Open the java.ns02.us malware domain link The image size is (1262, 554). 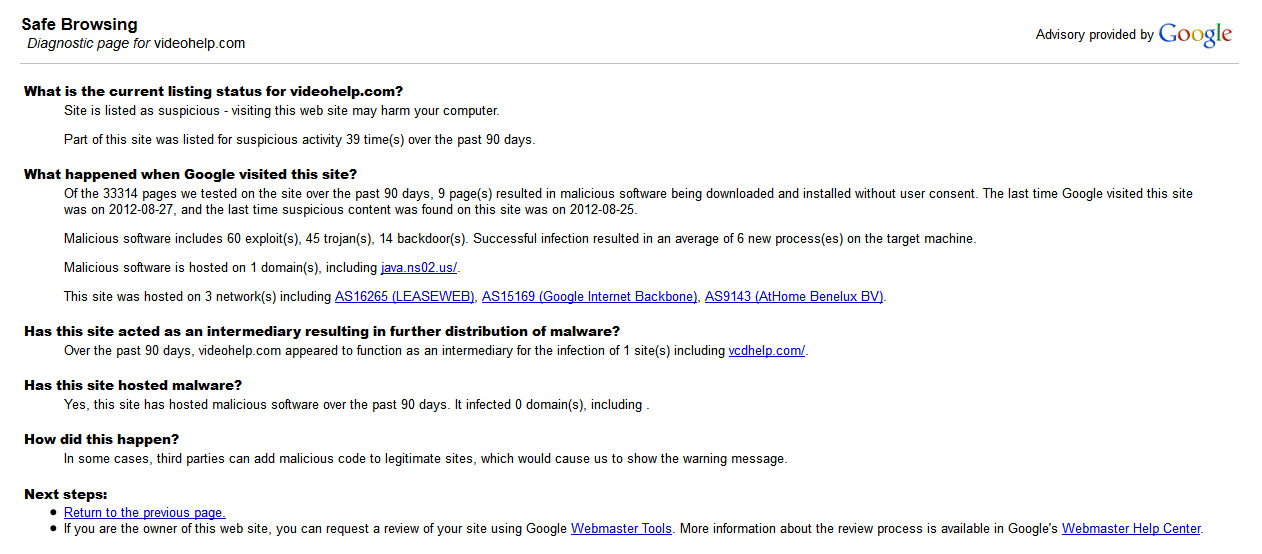point(419,268)
